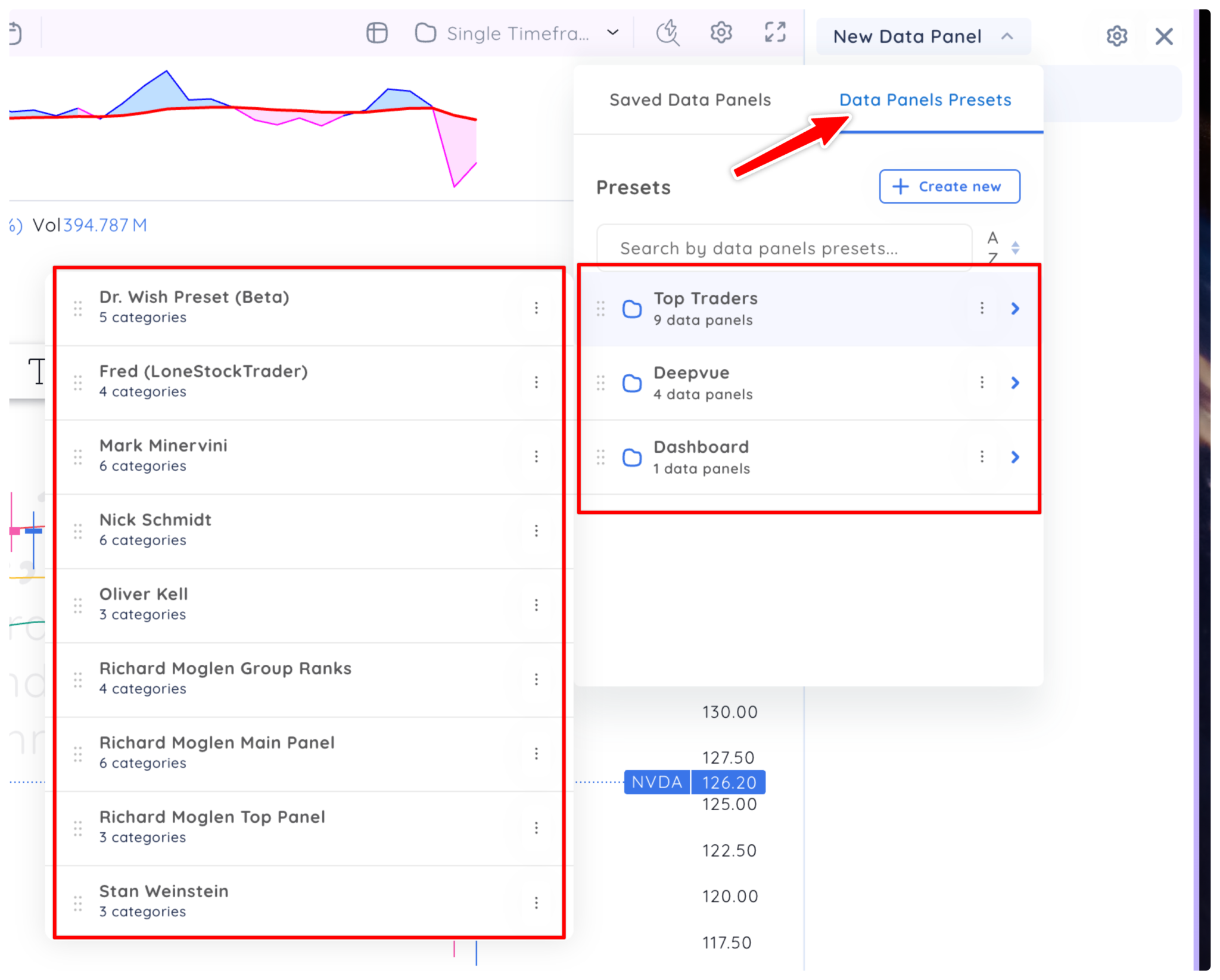Click the Create new button
The height and width of the screenshot is (980, 1220).
tap(949, 186)
